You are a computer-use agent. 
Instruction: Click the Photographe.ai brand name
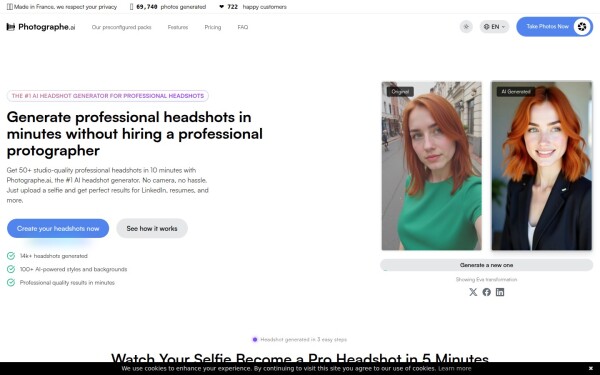pyautogui.click(x=47, y=27)
